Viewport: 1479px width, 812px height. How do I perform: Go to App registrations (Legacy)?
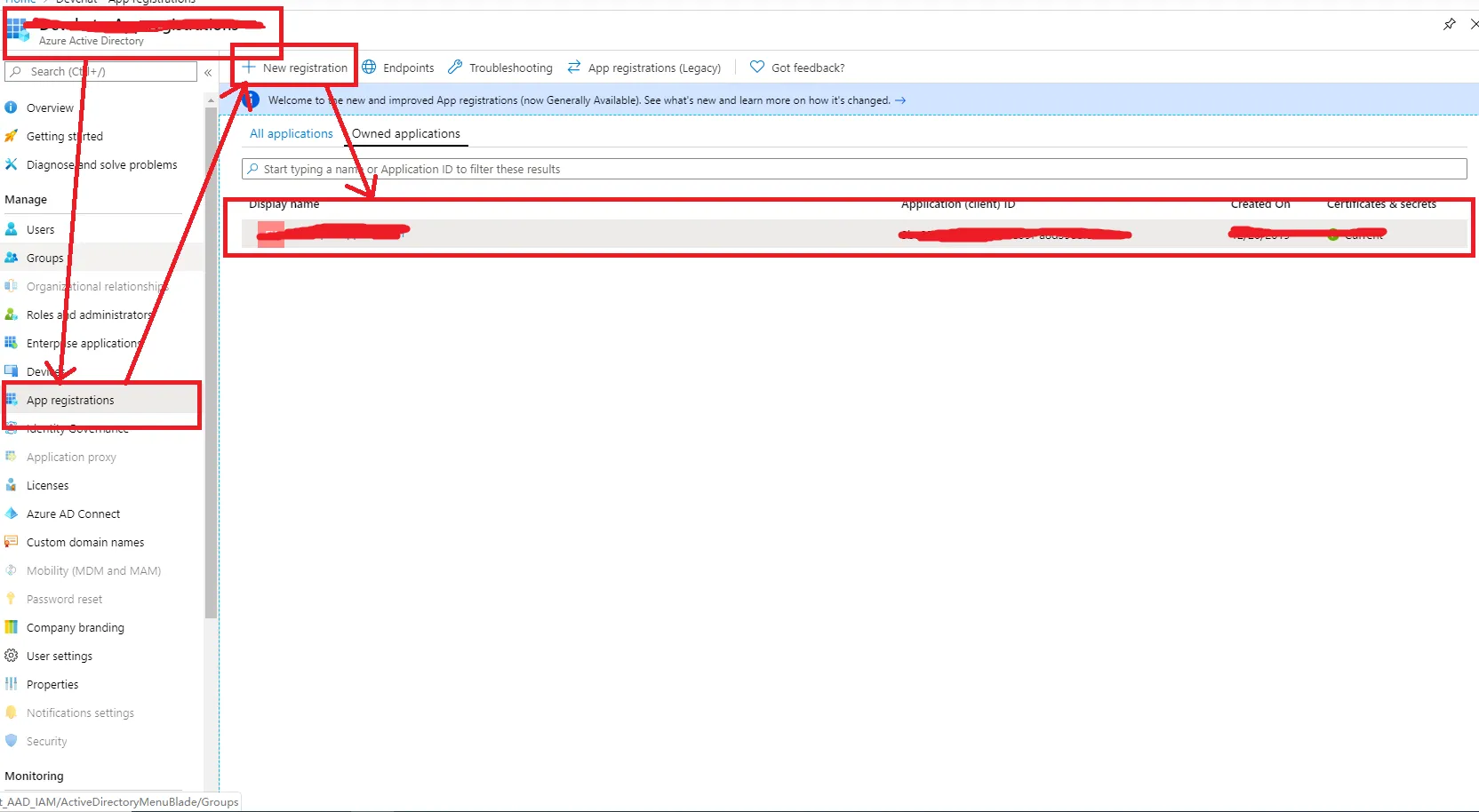click(644, 68)
